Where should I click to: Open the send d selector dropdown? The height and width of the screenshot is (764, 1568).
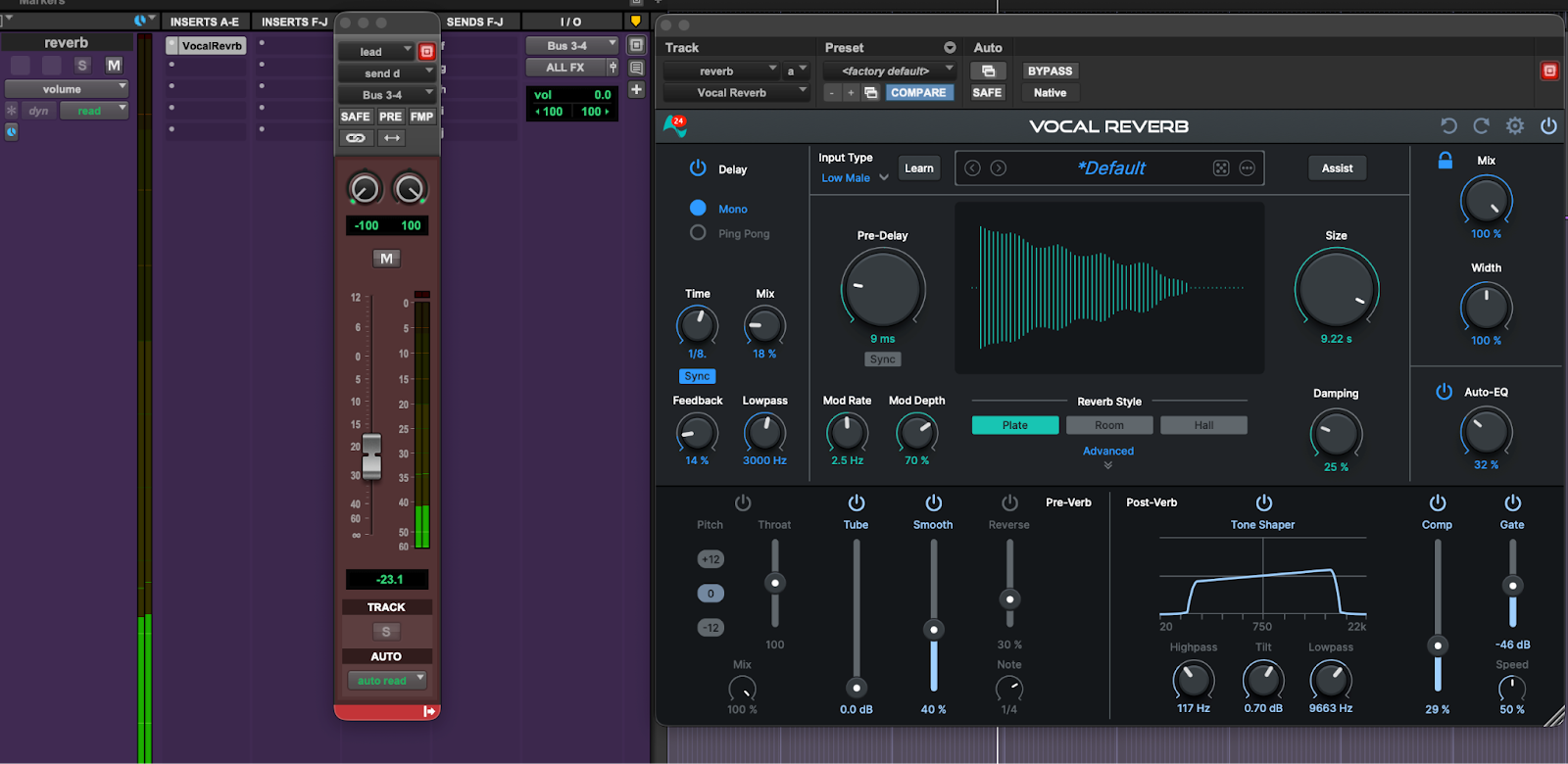point(386,73)
